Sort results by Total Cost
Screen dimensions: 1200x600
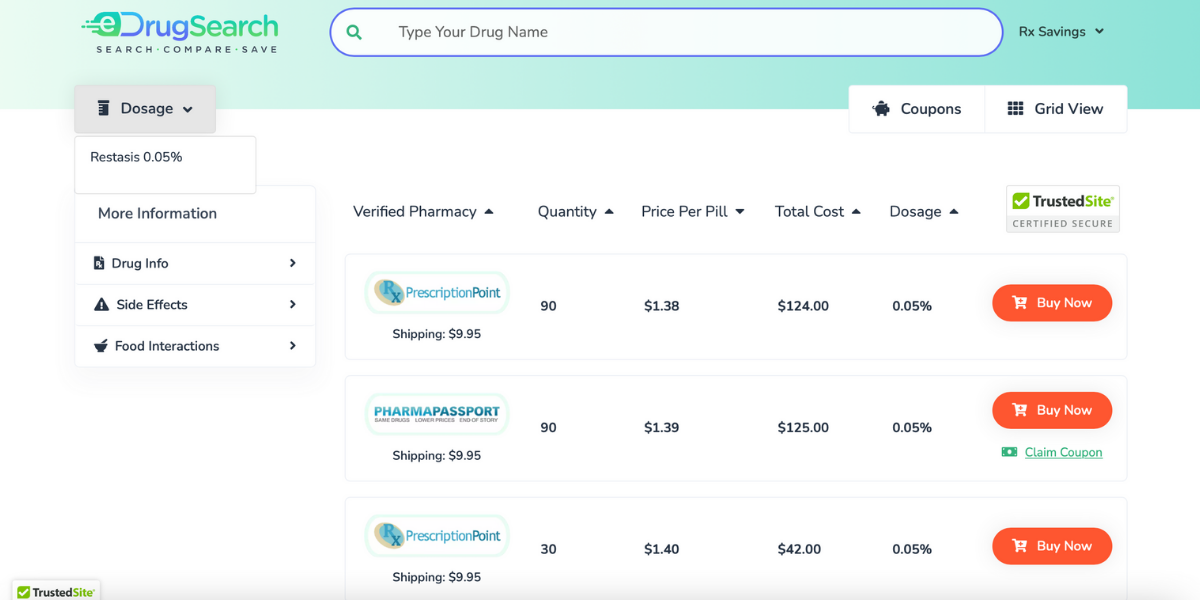[x=817, y=212]
